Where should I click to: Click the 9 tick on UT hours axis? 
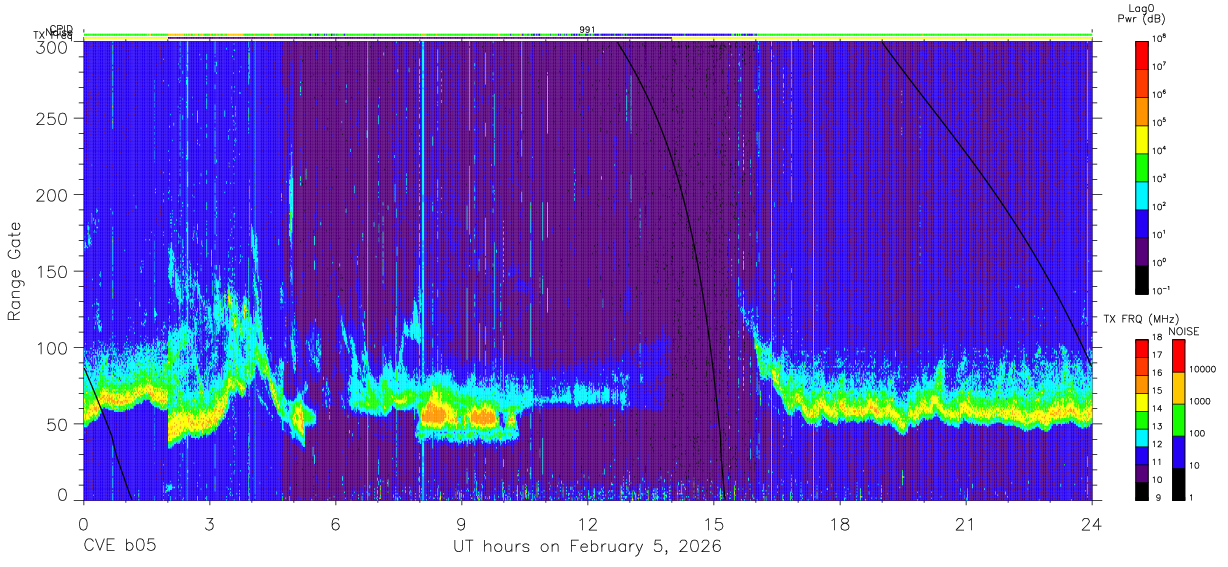pos(461,524)
